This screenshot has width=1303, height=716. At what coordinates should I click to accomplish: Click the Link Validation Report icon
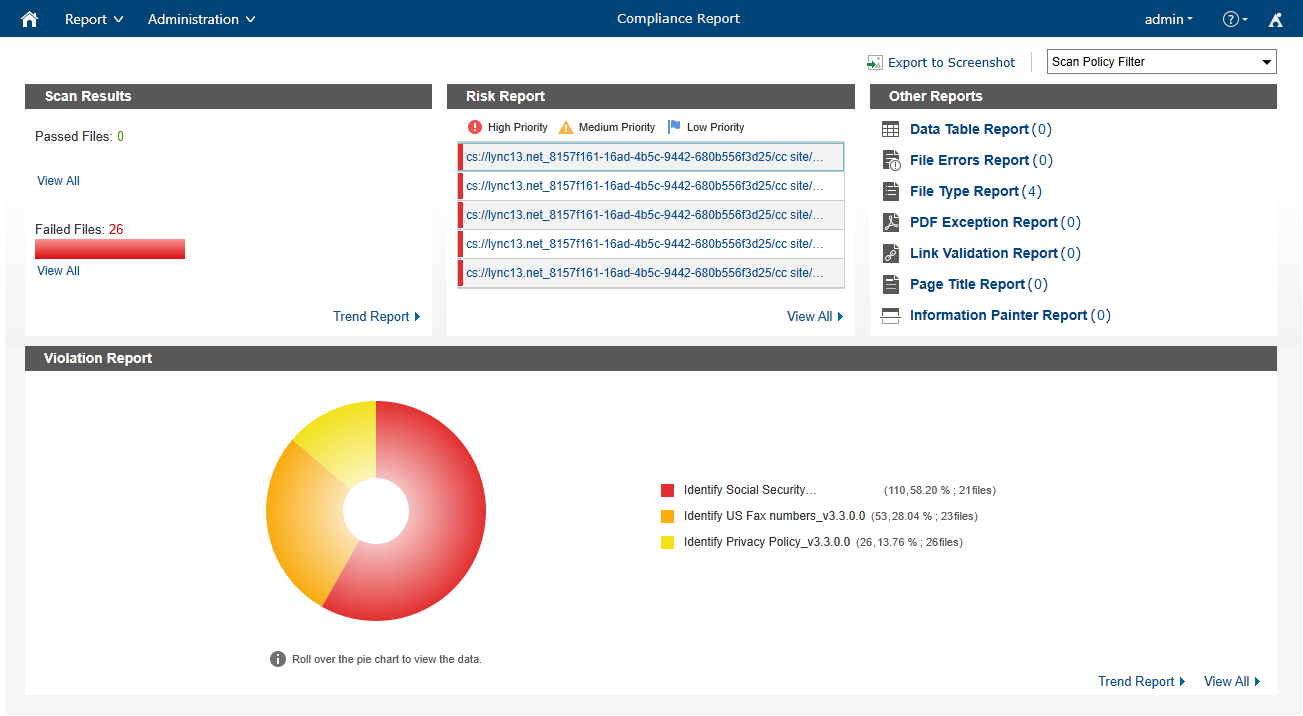pos(891,253)
